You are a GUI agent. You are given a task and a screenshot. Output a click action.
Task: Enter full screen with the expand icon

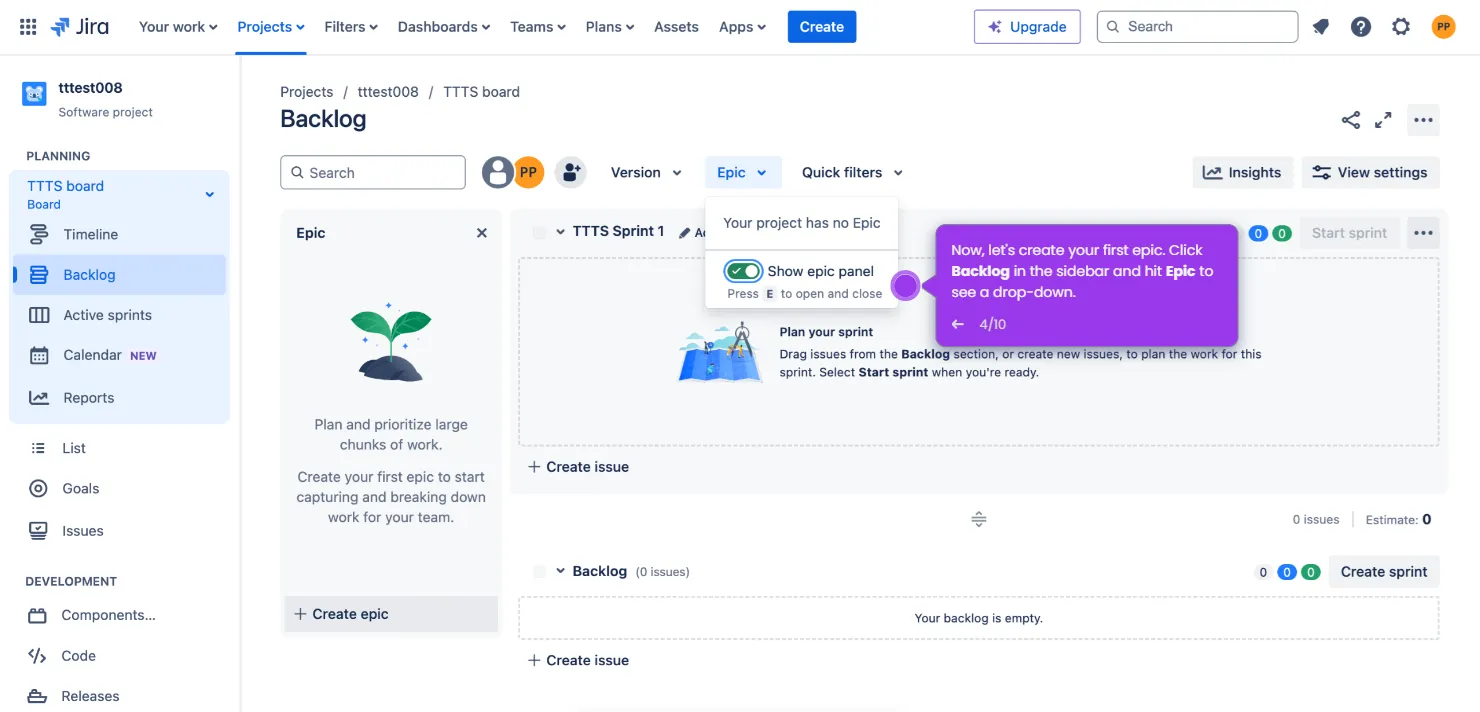point(1383,120)
